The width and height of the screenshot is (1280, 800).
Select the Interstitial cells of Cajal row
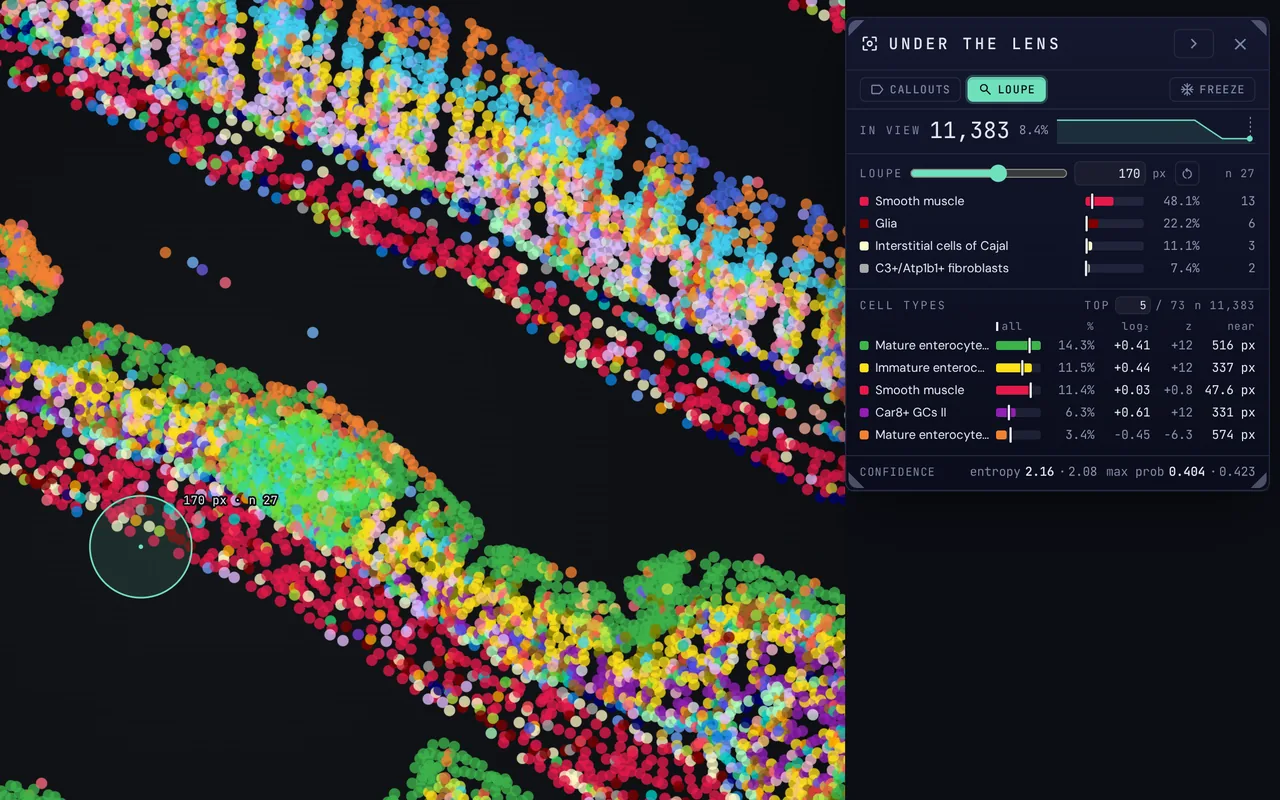pyautogui.click(x=1057, y=246)
